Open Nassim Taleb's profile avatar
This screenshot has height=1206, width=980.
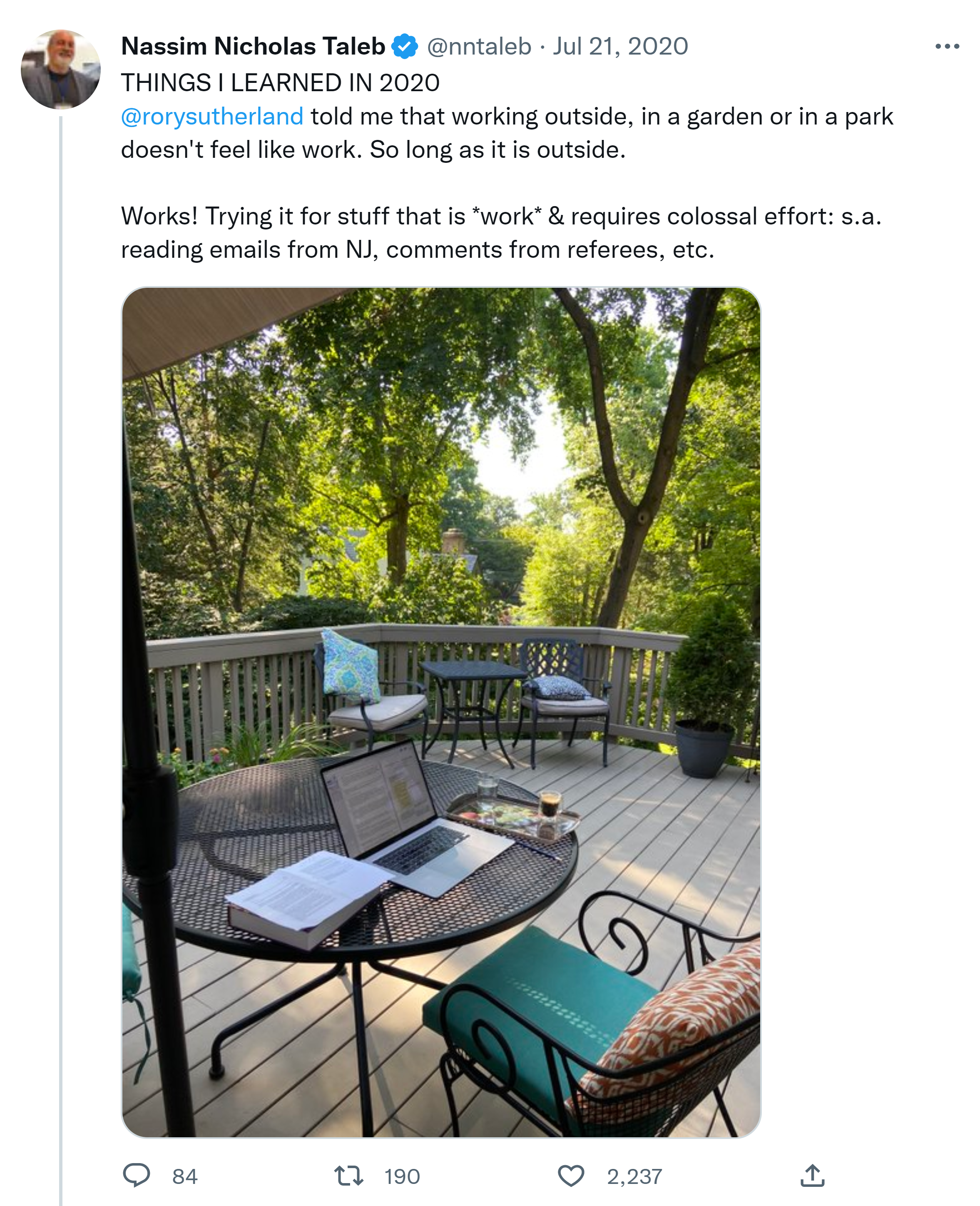pos(60,69)
